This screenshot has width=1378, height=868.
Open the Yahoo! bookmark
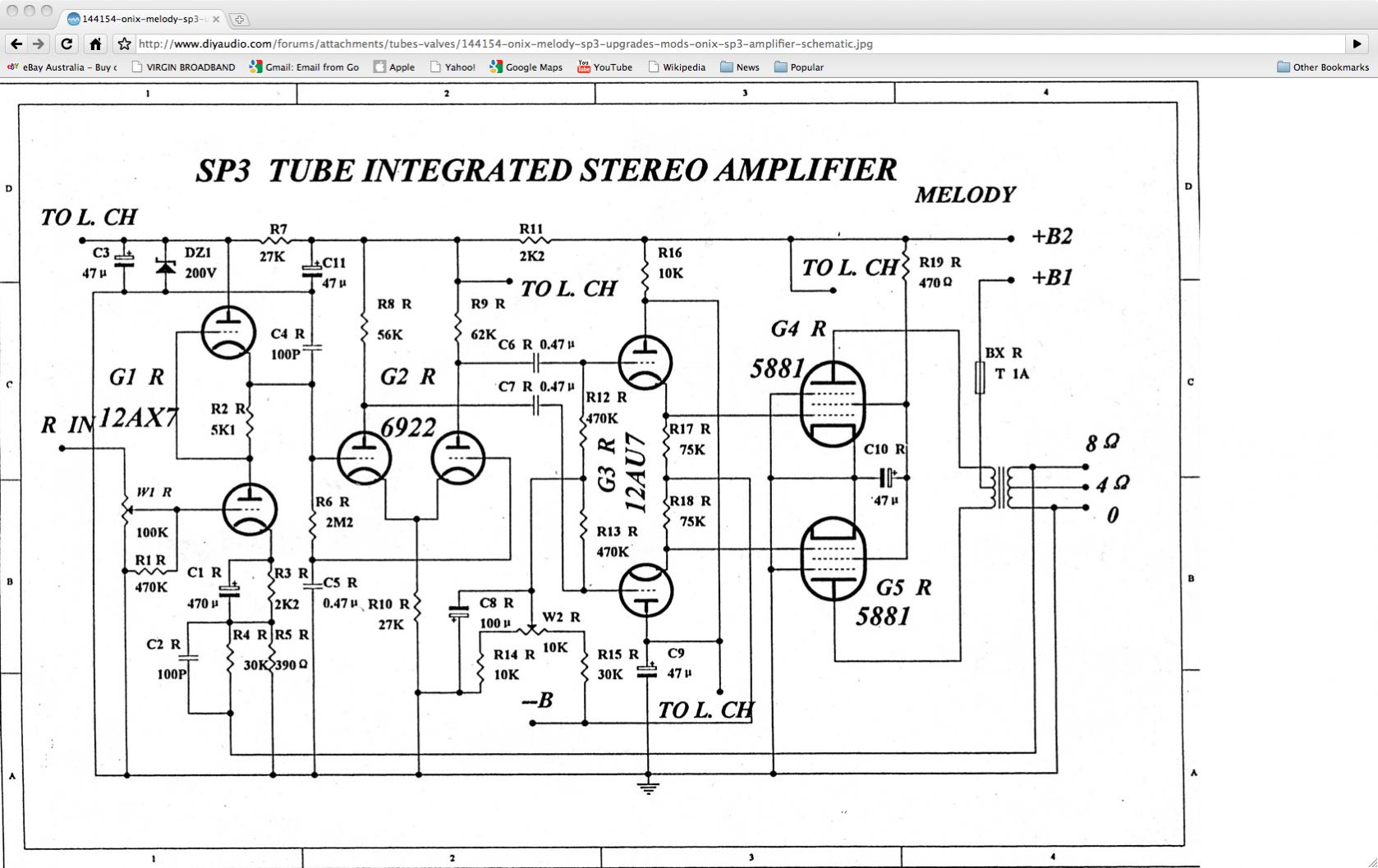click(x=452, y=67)
